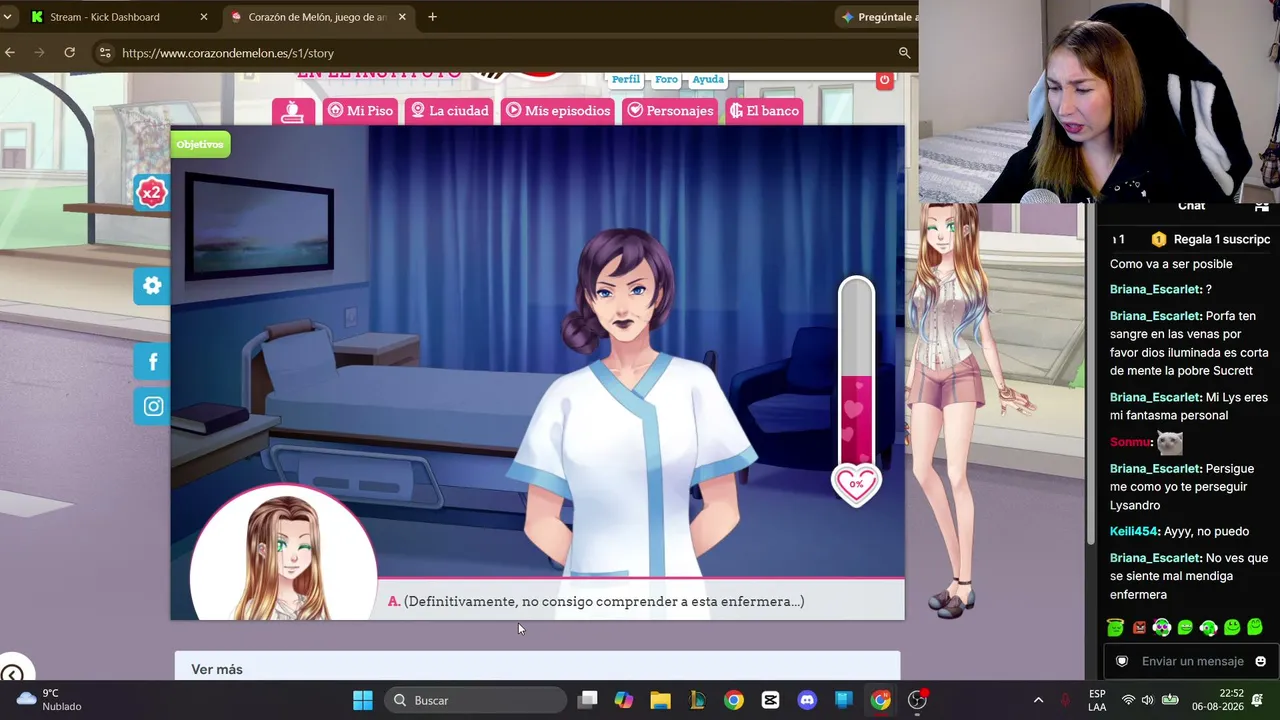Viewport: 1280px width, 720px height.
Task: Open the first Chrome taskbar icon
Action: (734, 700)
